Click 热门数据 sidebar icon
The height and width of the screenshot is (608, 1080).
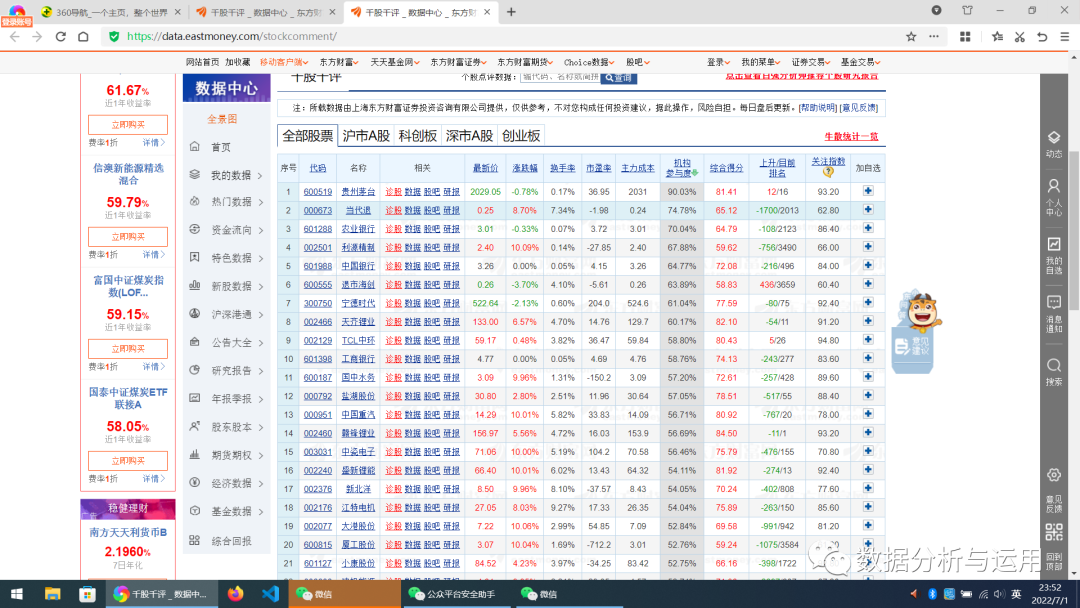(195, 202)
